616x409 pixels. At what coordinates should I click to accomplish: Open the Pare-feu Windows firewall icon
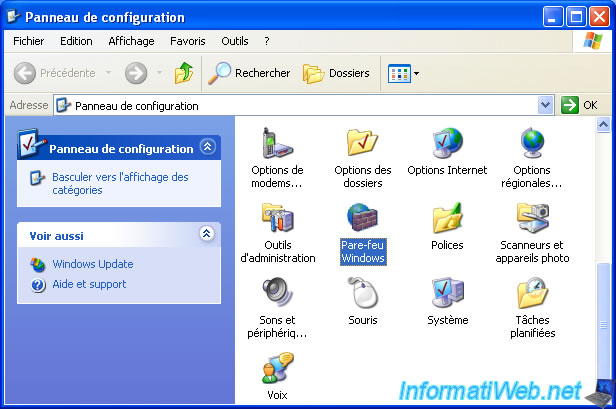point(362,218)
